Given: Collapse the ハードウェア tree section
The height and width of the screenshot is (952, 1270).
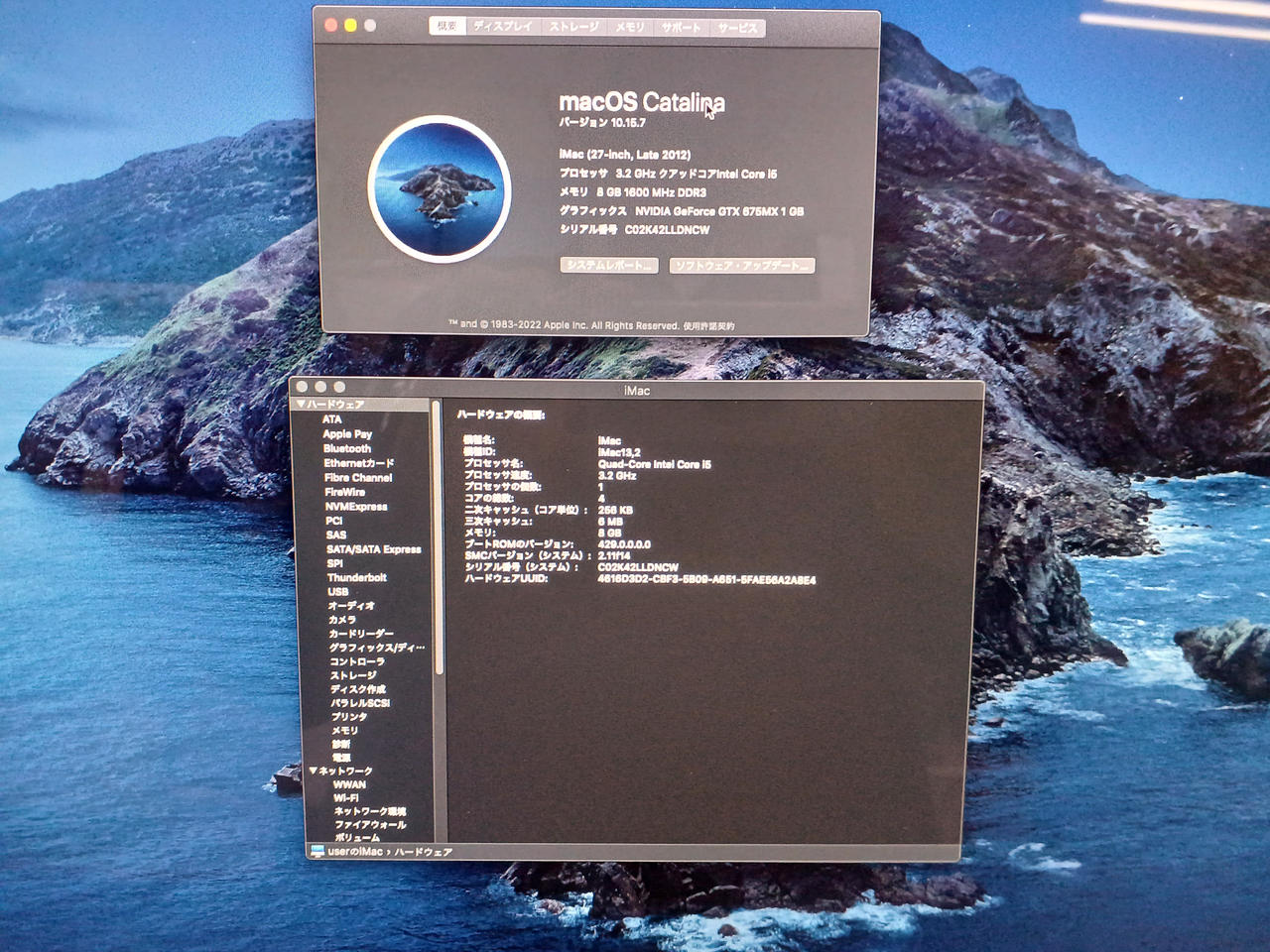Looking at the screenshot, I should point(301,405).
